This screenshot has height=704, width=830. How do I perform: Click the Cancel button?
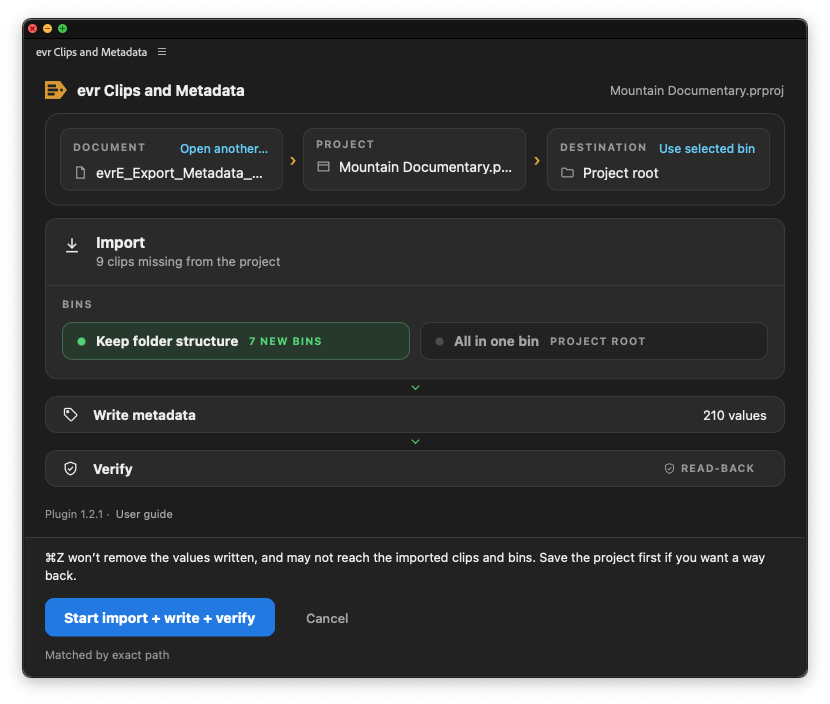(x=327, y=618)
